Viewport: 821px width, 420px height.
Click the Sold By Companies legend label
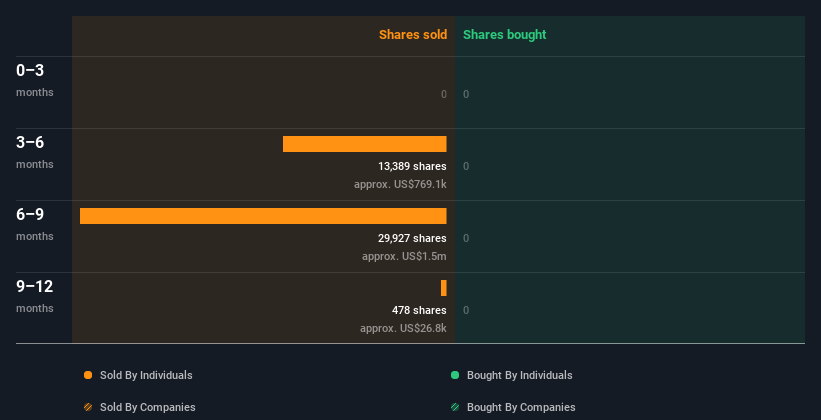click(148, 407)
